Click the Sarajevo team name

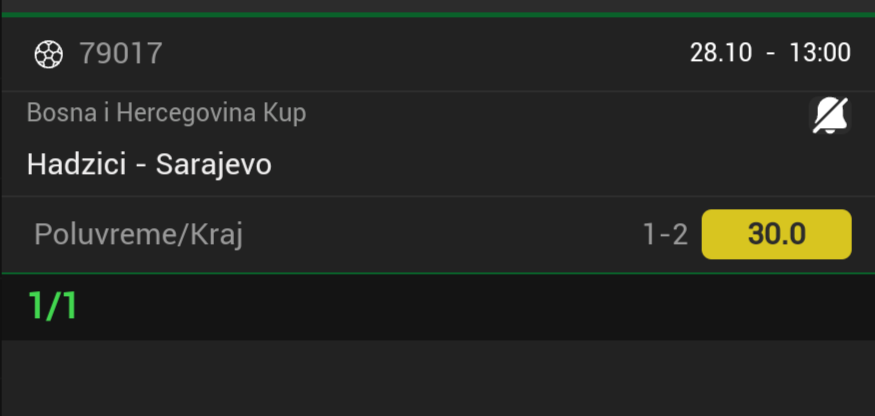point(213,164)
